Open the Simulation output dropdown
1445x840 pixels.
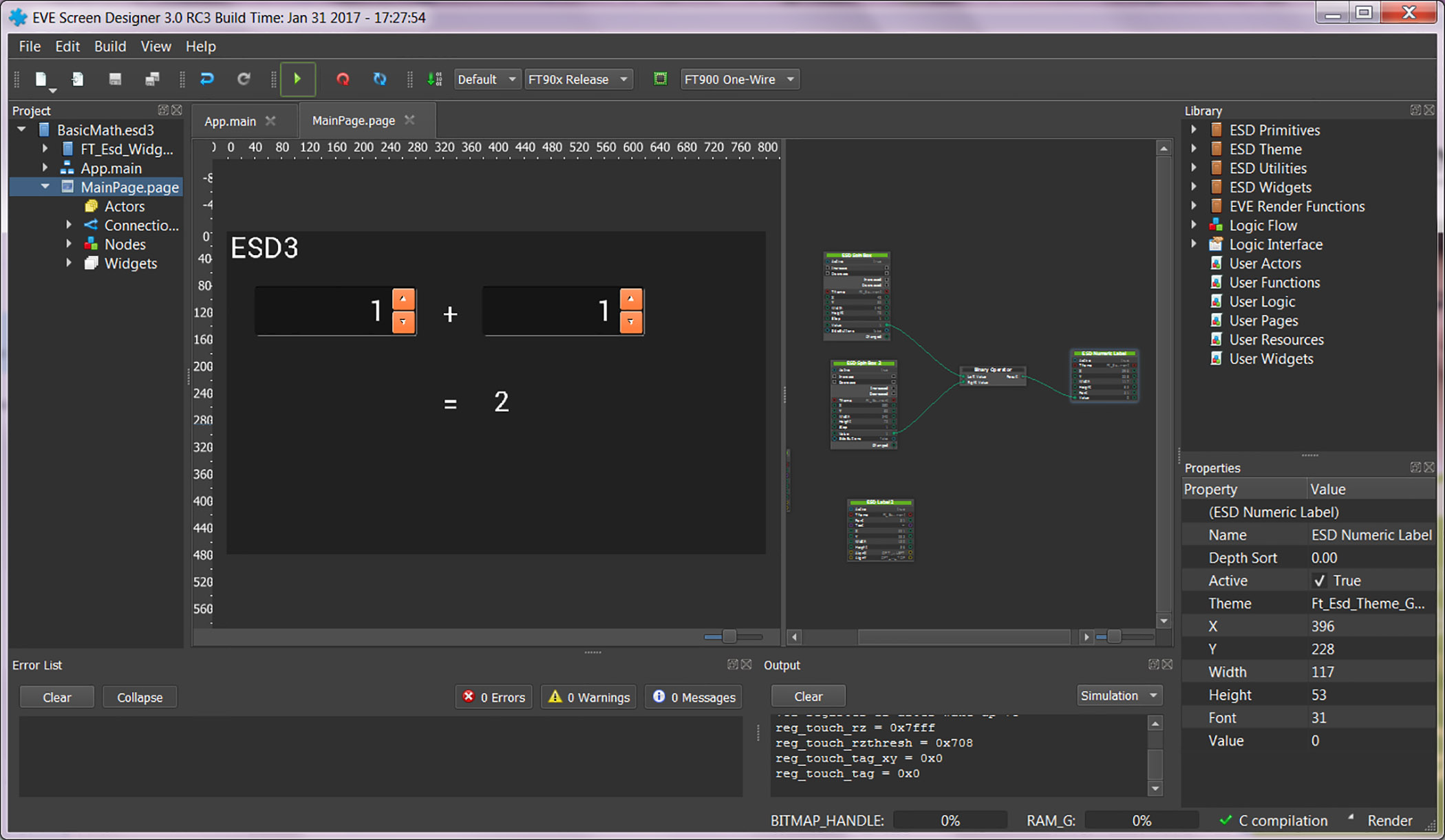[x=1120, y=696]
